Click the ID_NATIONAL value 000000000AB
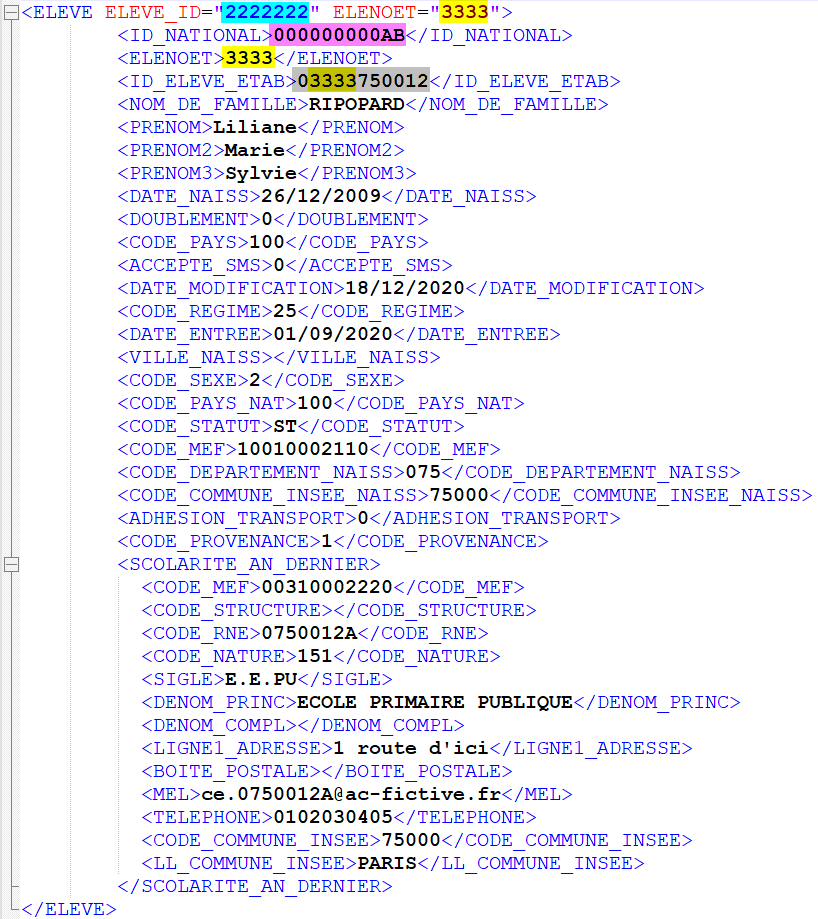 coord(339,36)
